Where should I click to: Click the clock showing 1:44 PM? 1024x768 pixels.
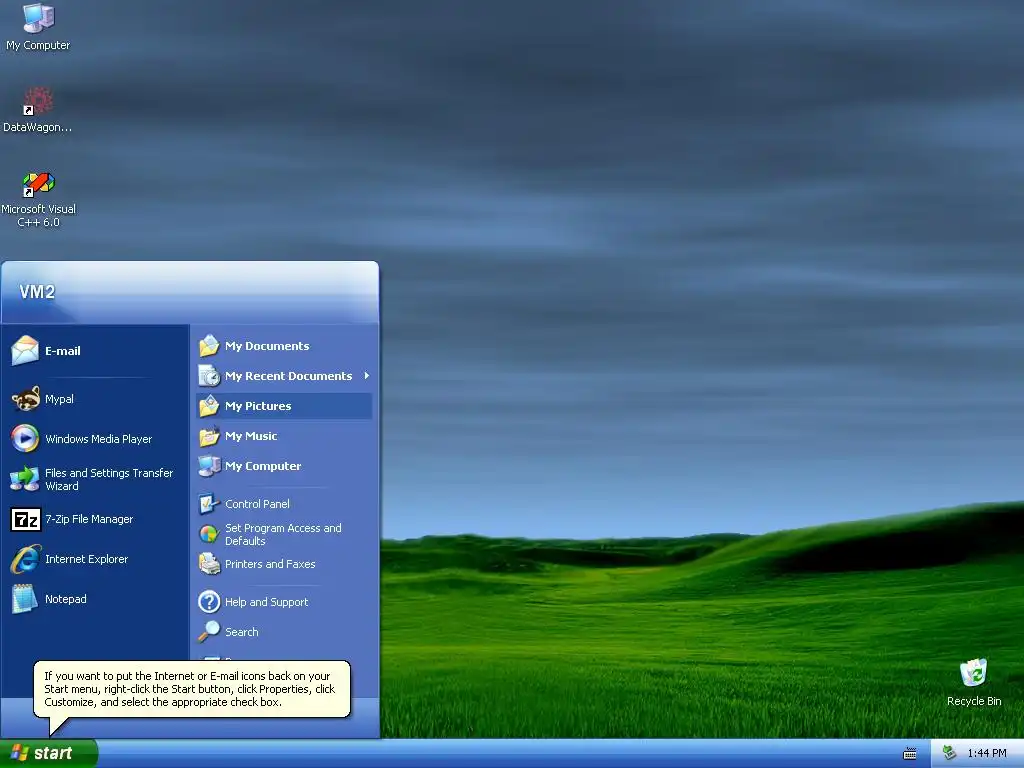[x=987, y=754]
